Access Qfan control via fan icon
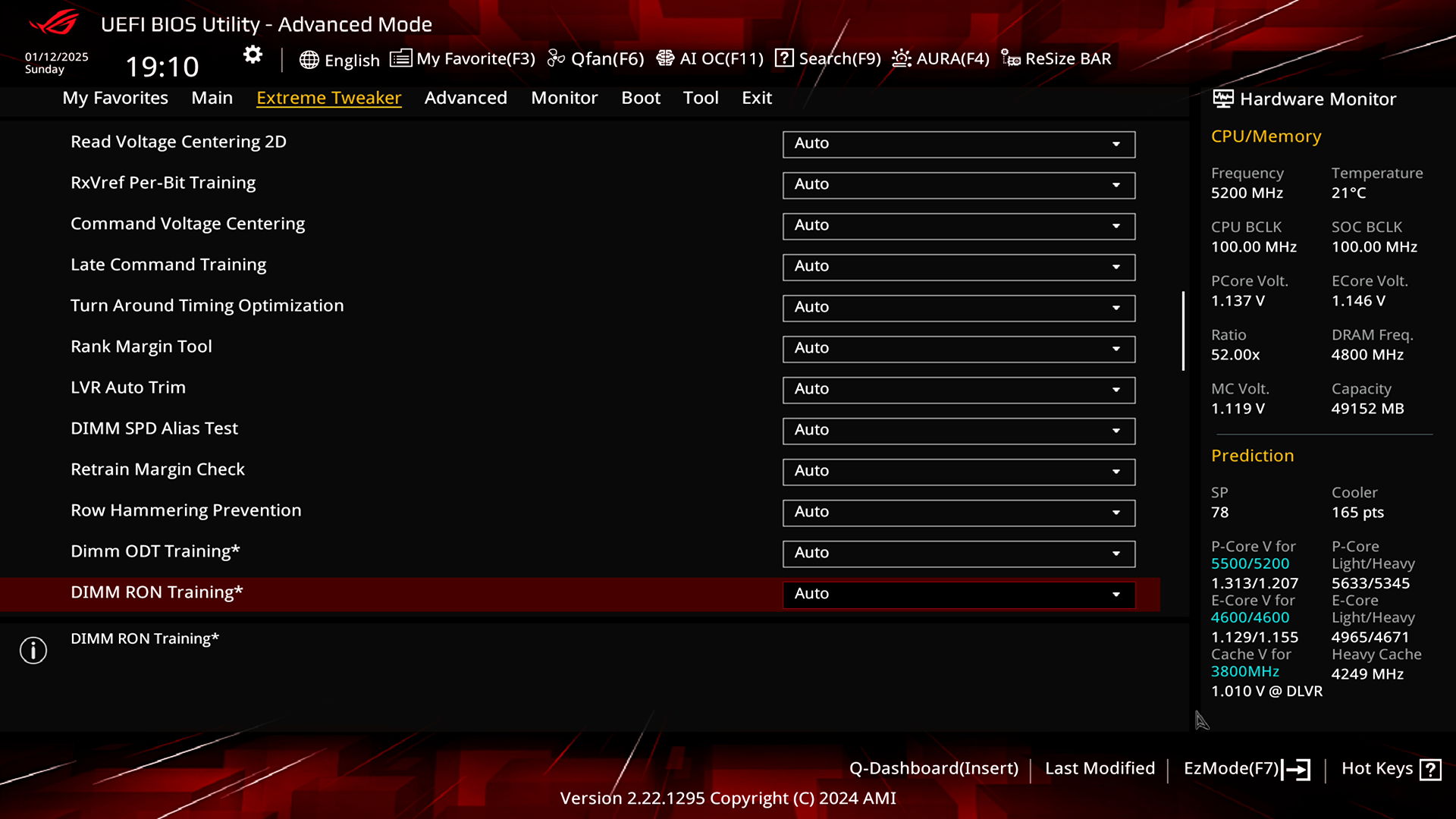 click(x=556, y=58)
